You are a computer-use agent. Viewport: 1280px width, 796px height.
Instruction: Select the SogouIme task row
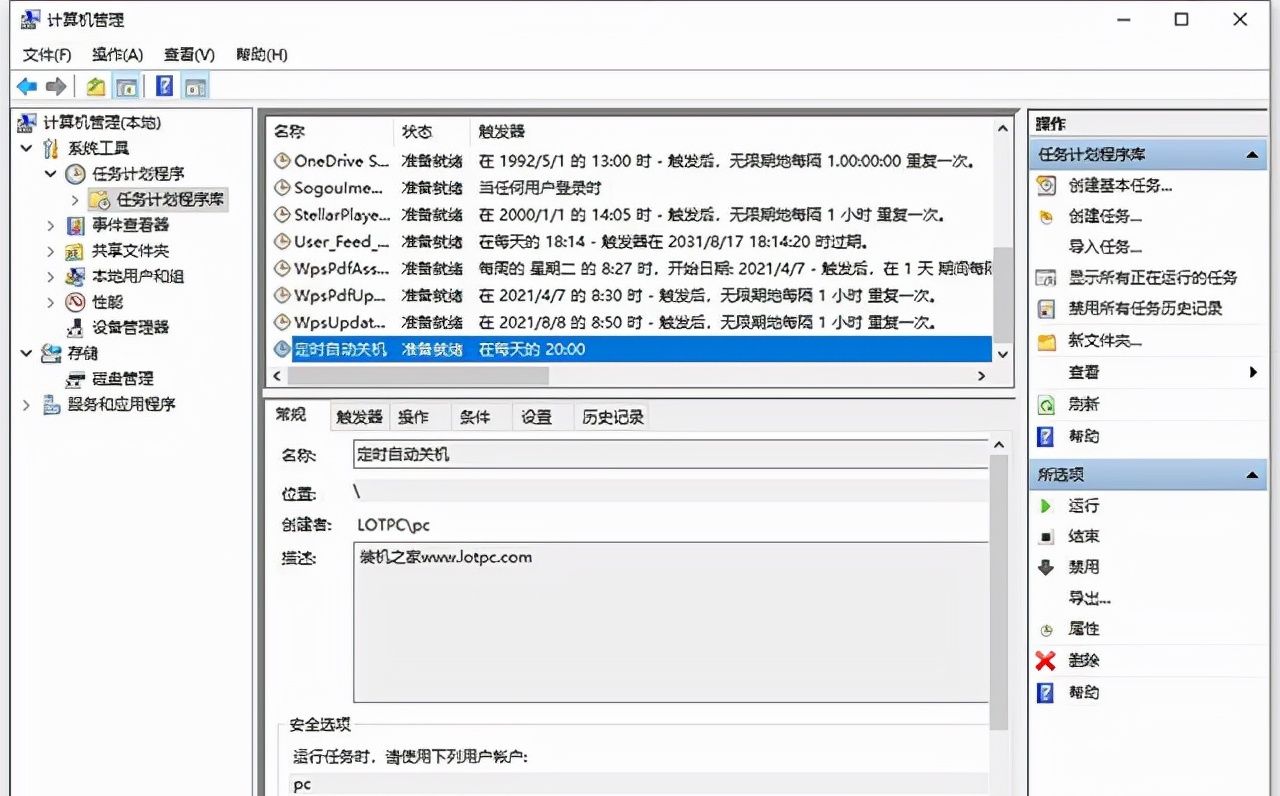630,187
